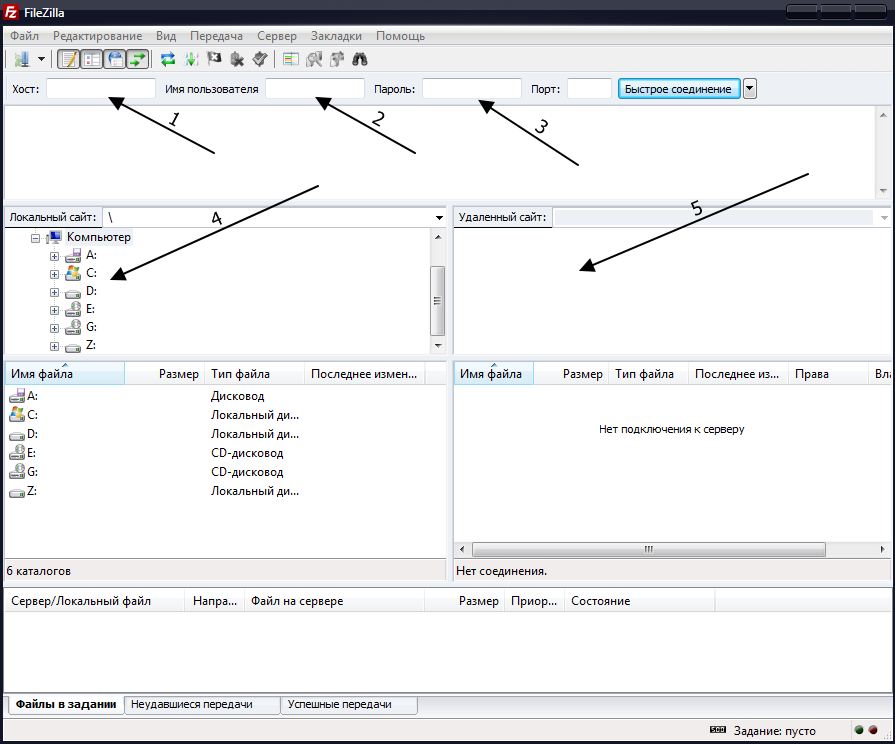This screenshot has width=895, height=744.
Task: Open the Вид menu
Action: coord(166,36)
